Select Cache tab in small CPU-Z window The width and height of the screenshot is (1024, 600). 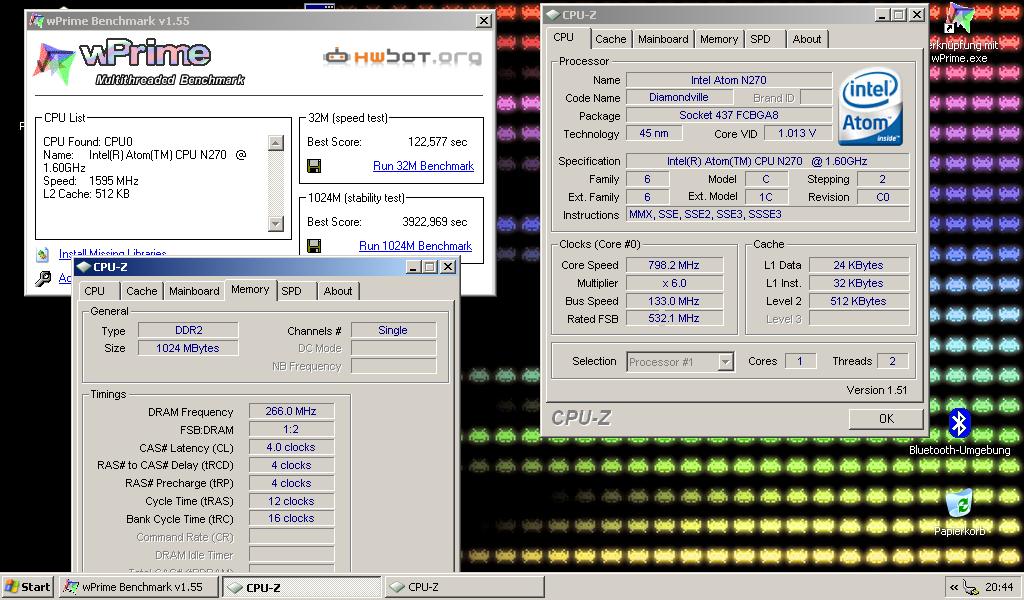coord(142,291)
